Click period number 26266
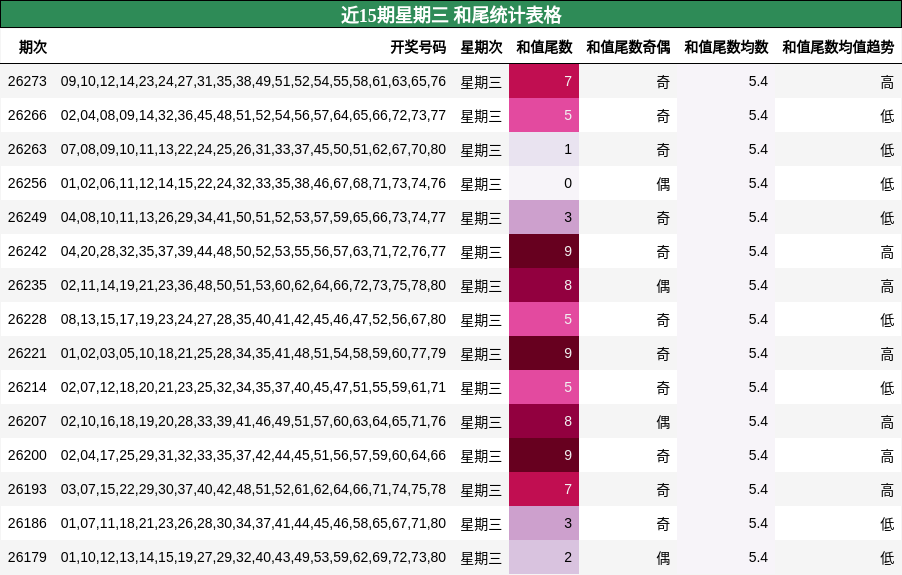902x575 pixels. (27, 116)
